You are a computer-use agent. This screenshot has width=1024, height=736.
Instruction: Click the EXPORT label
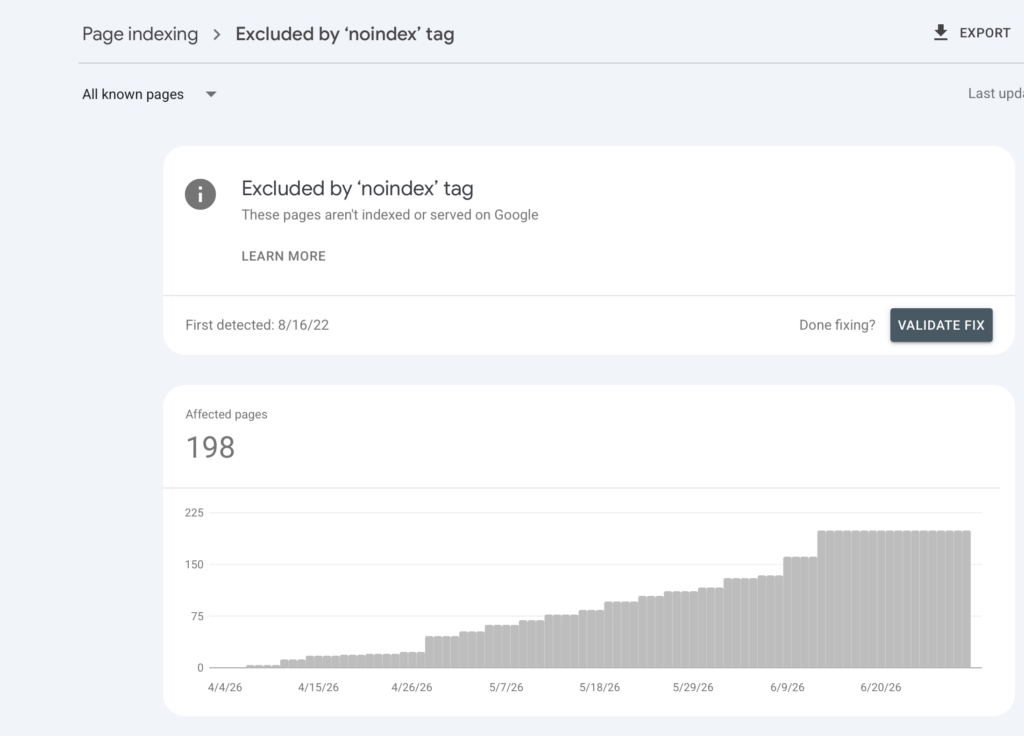(x=985, y=33)
